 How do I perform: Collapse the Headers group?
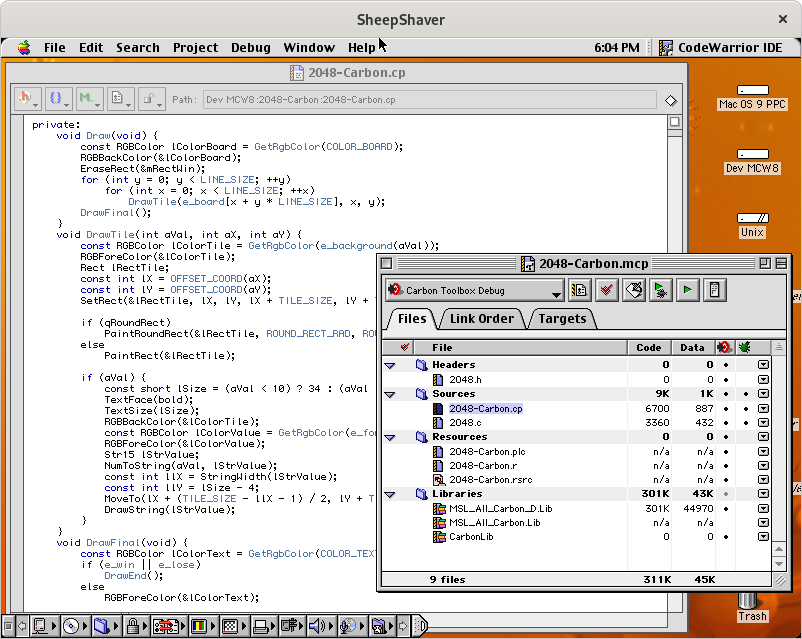390,365
